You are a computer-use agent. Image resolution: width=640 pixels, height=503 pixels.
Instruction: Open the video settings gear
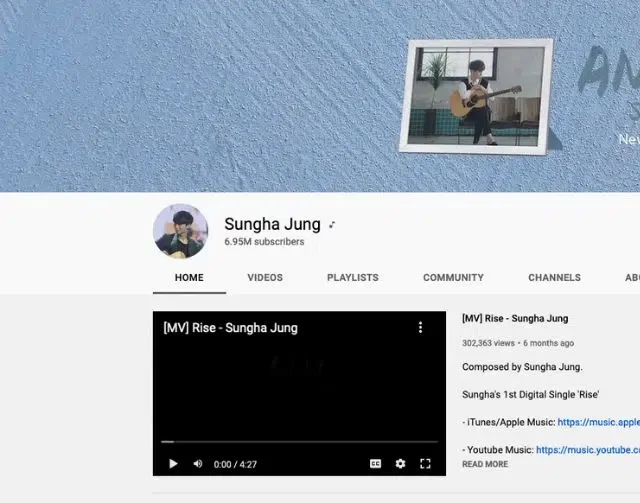pos(400,464)
